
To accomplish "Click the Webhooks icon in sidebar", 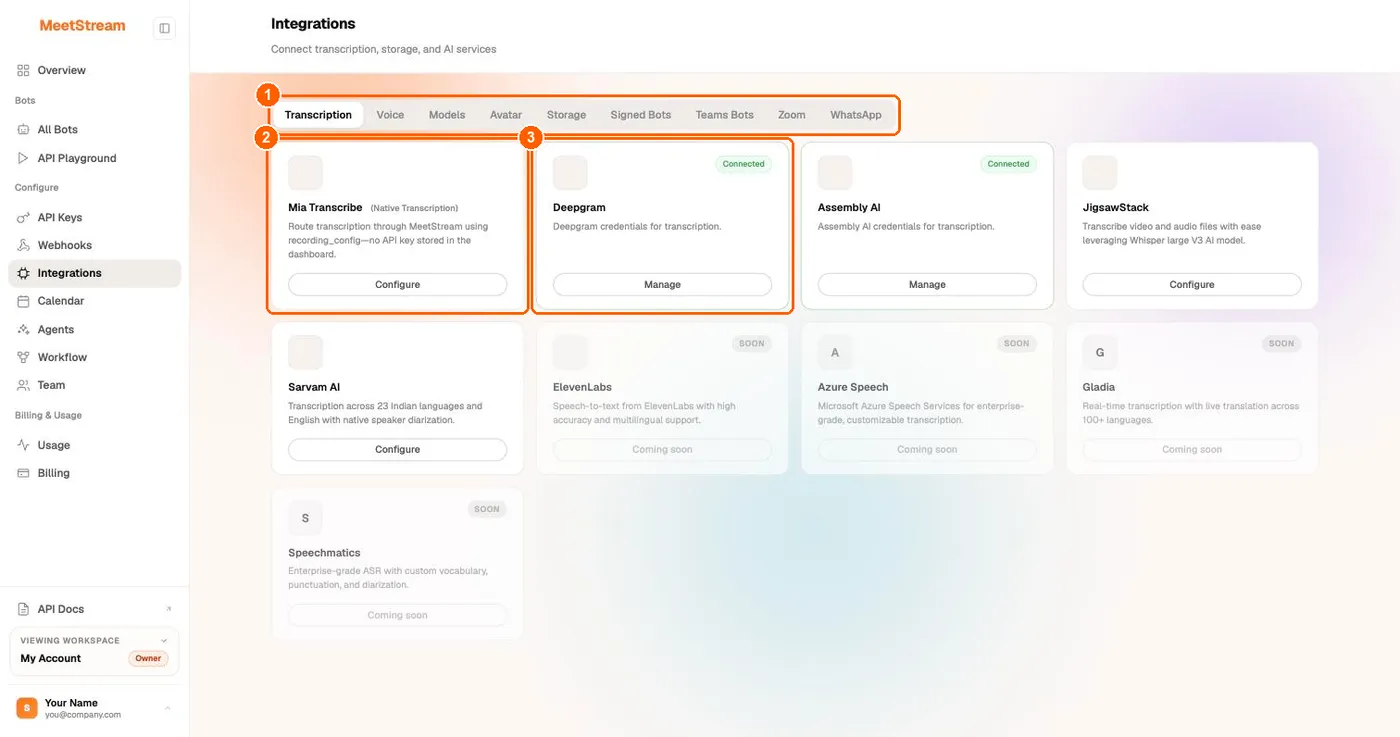I will click(x=23, y=245).
